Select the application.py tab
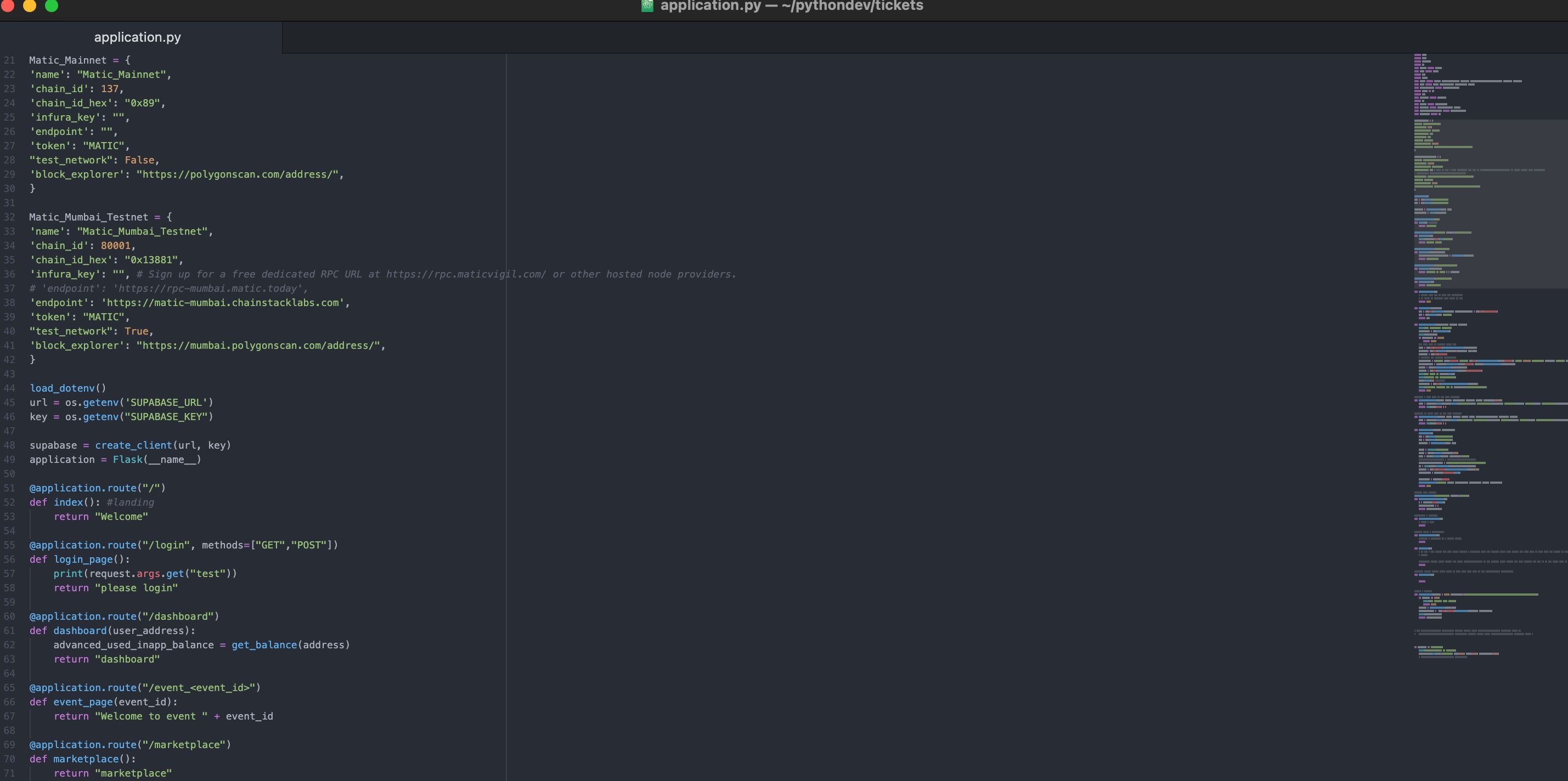The image size is (1568, 781). point(138,37)
